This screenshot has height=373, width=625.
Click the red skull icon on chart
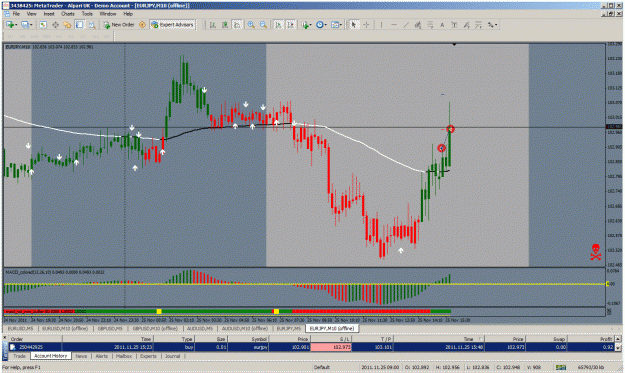(x=596, y=252)
